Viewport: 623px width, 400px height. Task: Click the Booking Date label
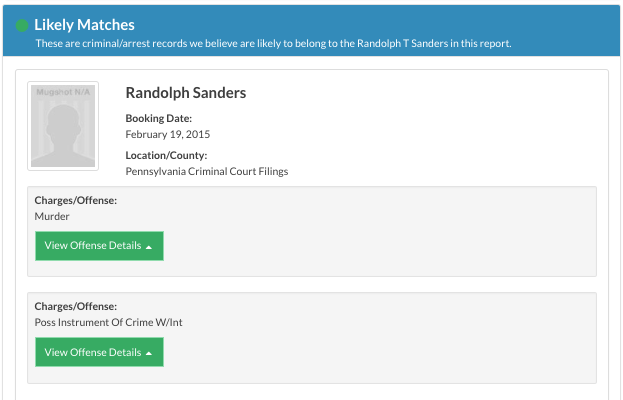point(158,118)
